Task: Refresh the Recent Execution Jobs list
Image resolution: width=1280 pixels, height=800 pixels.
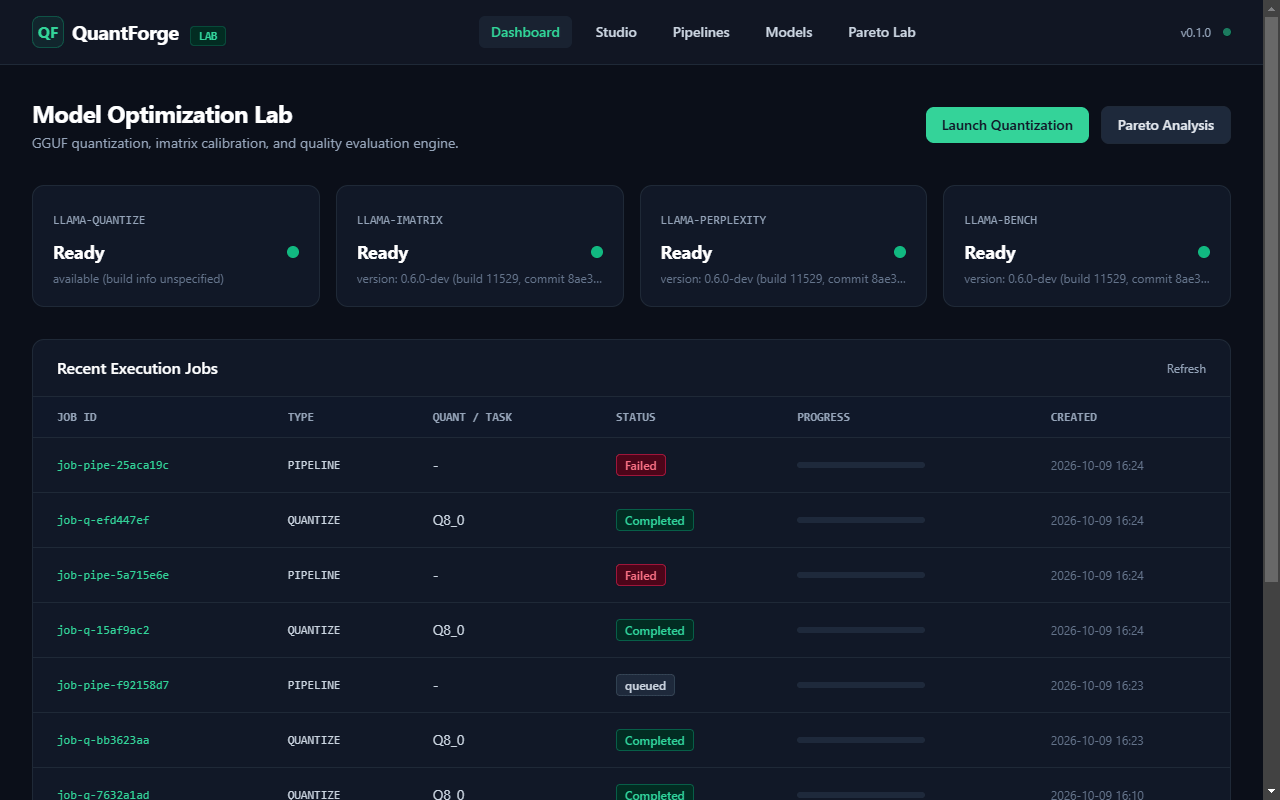Action: coord(1186,369)
